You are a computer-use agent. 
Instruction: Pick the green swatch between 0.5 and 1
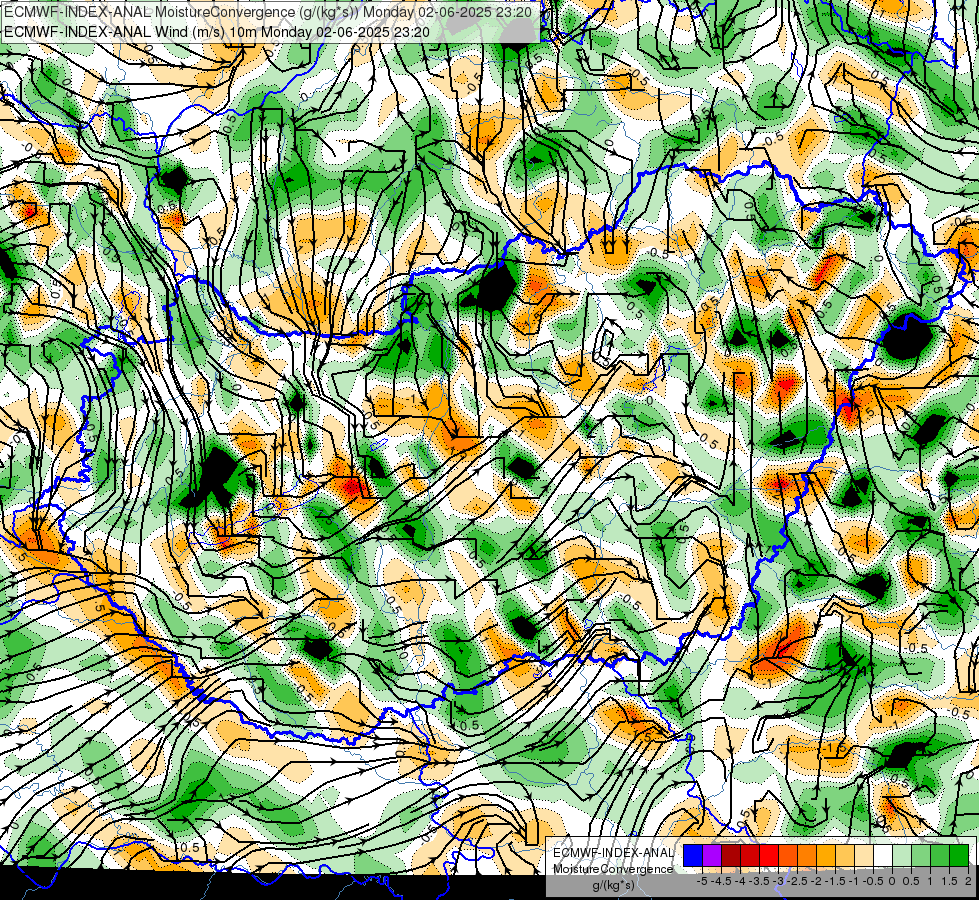pyautogui.click(x=921, y=856)
